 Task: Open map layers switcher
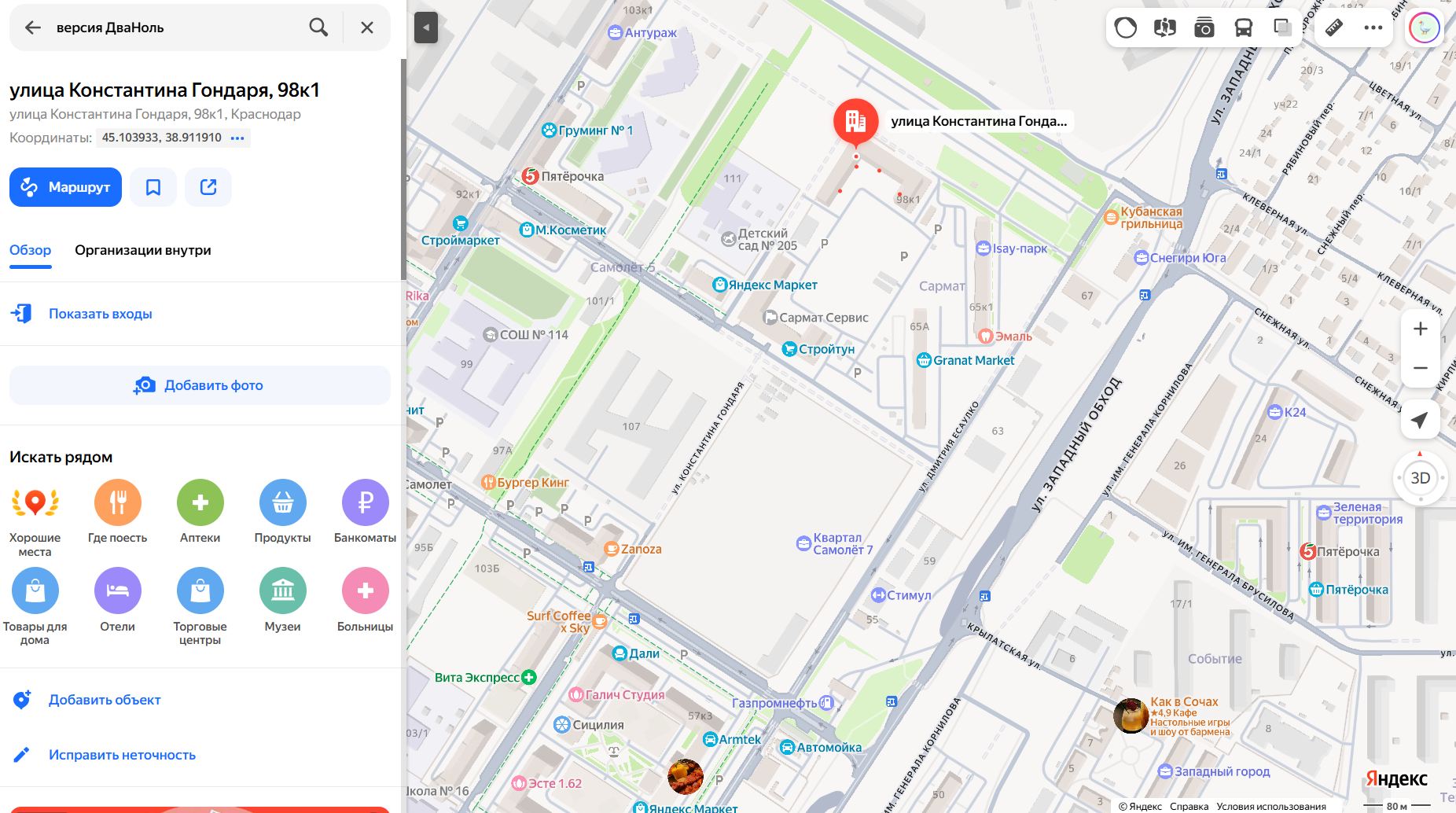click(x=1282, y=28)
